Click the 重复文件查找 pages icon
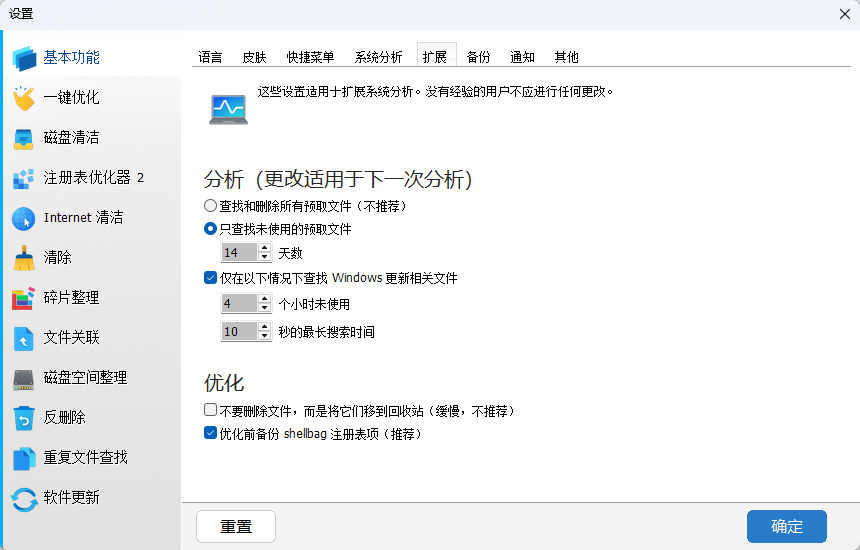 click(24, 458)
